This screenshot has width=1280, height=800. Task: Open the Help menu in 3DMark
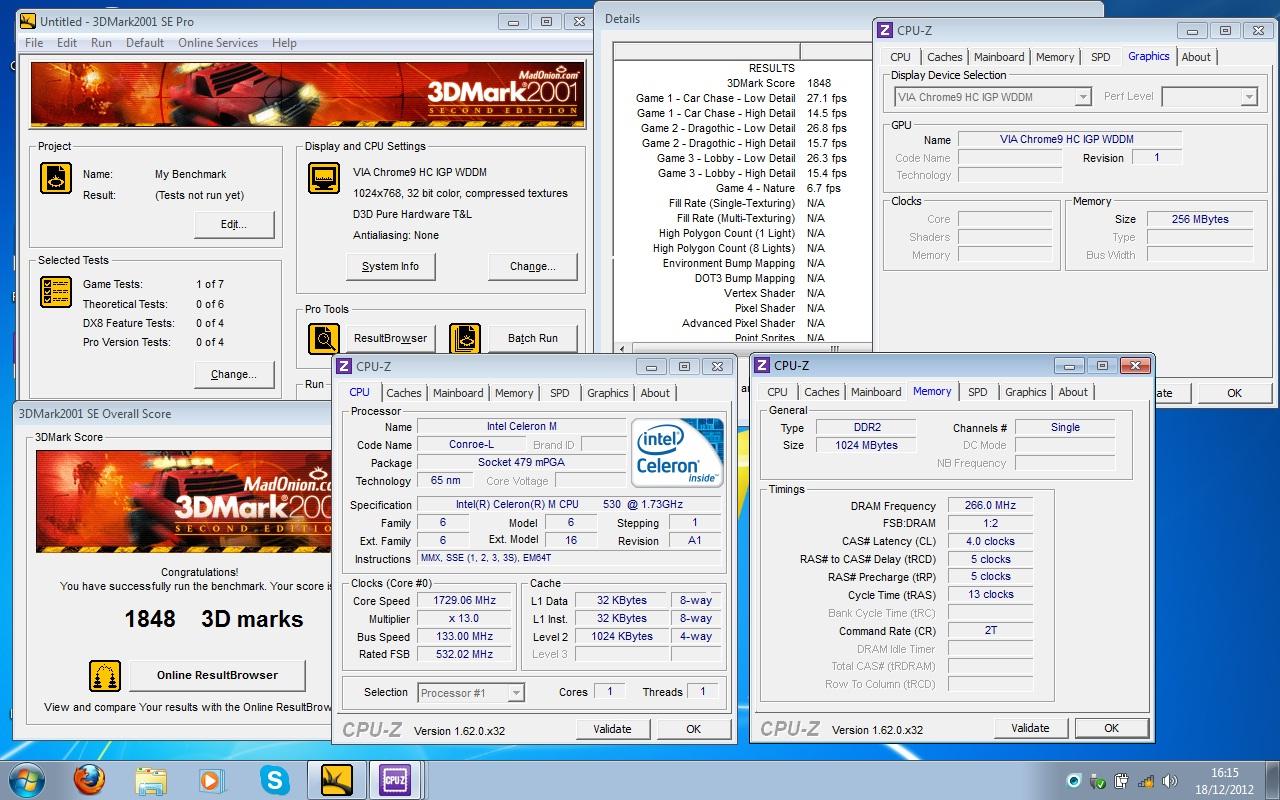click(284, 43)
